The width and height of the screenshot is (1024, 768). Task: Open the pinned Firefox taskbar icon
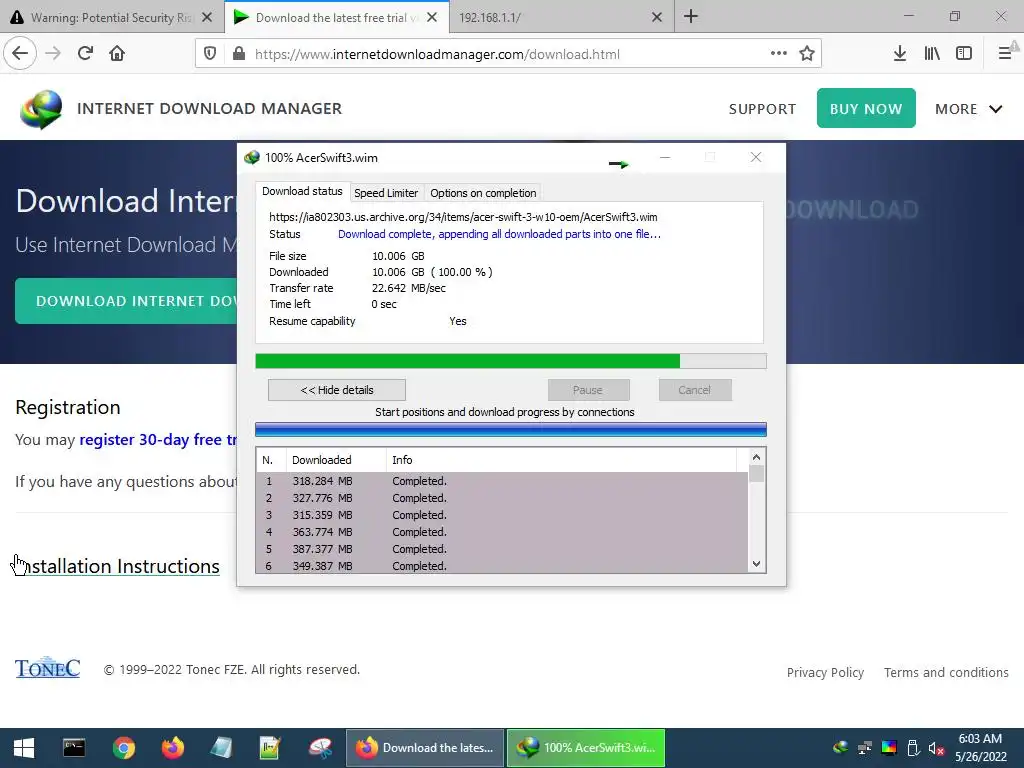[x=172, y=748]
